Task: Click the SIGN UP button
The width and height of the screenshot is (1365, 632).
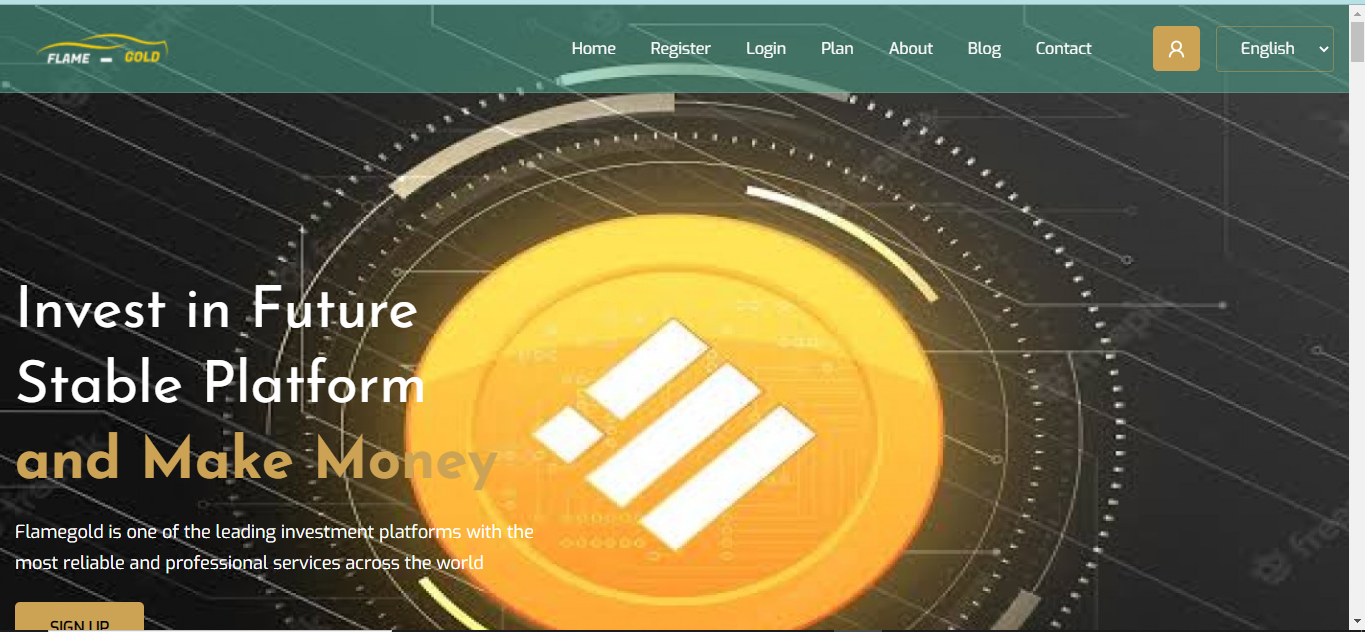Action: [x=79, y=617]
